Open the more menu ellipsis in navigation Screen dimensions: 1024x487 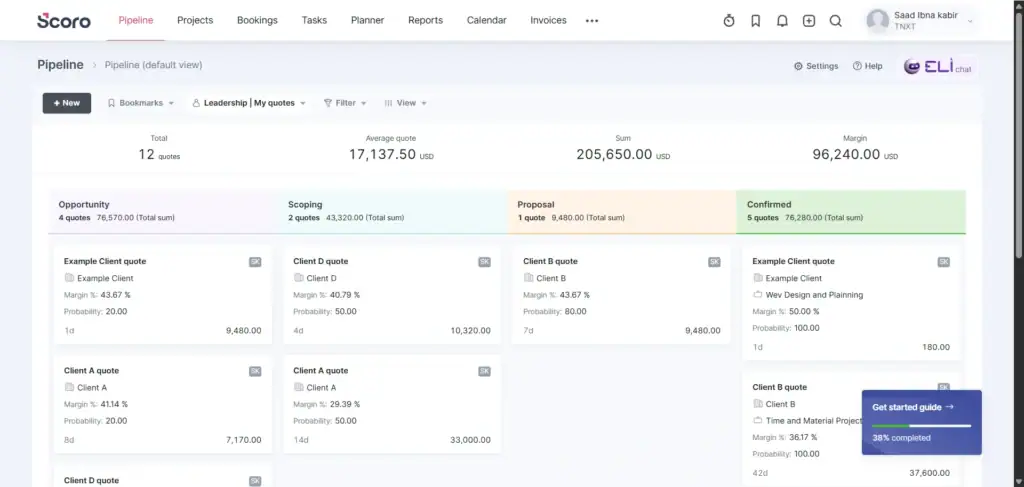point(592,21)
